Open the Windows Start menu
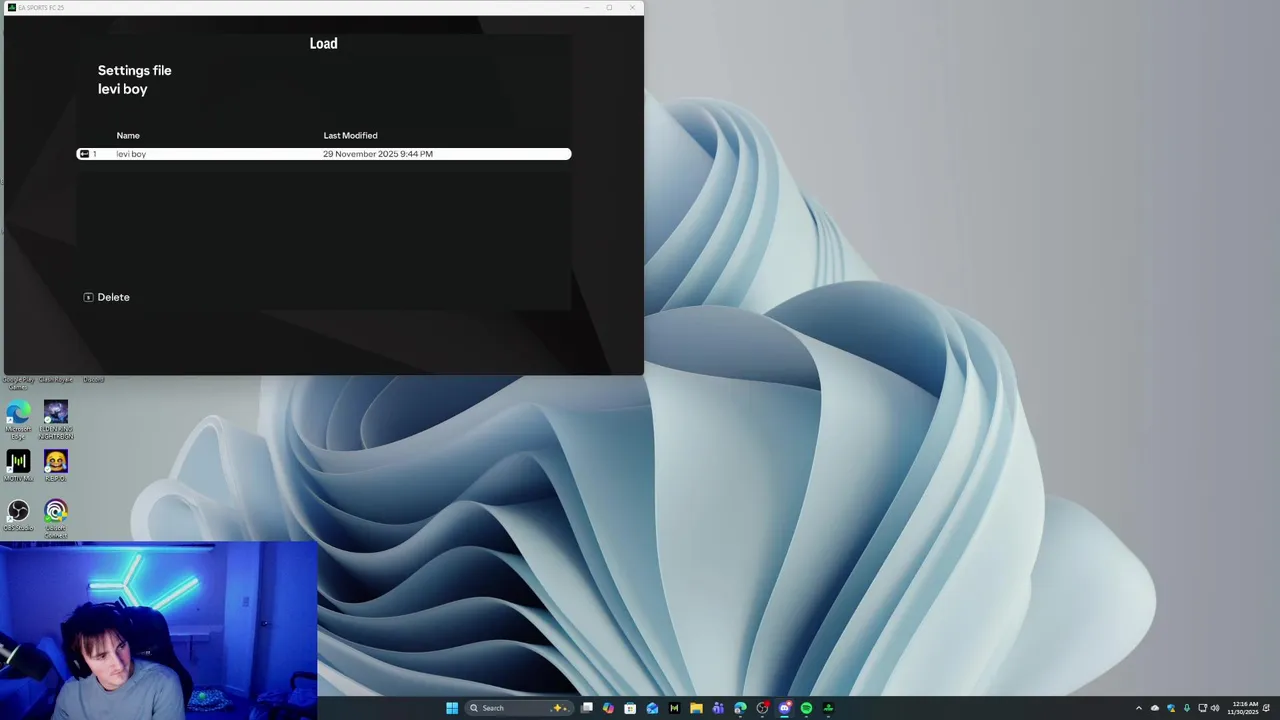This screenshot has width=1280, height=720. pyautogui.click(x=452, y=708)
